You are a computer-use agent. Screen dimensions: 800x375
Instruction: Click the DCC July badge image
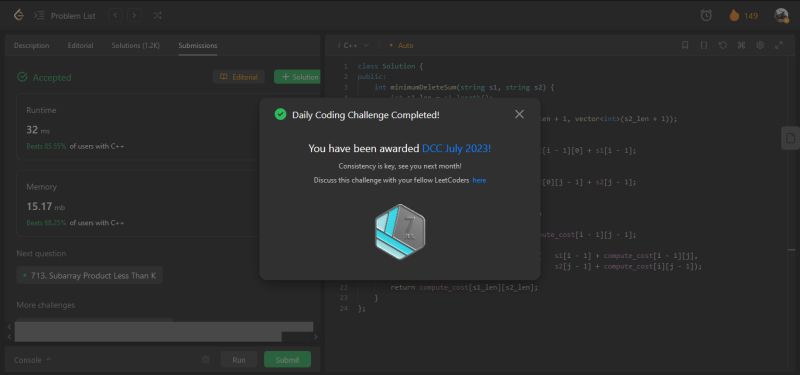click(400, 232)
